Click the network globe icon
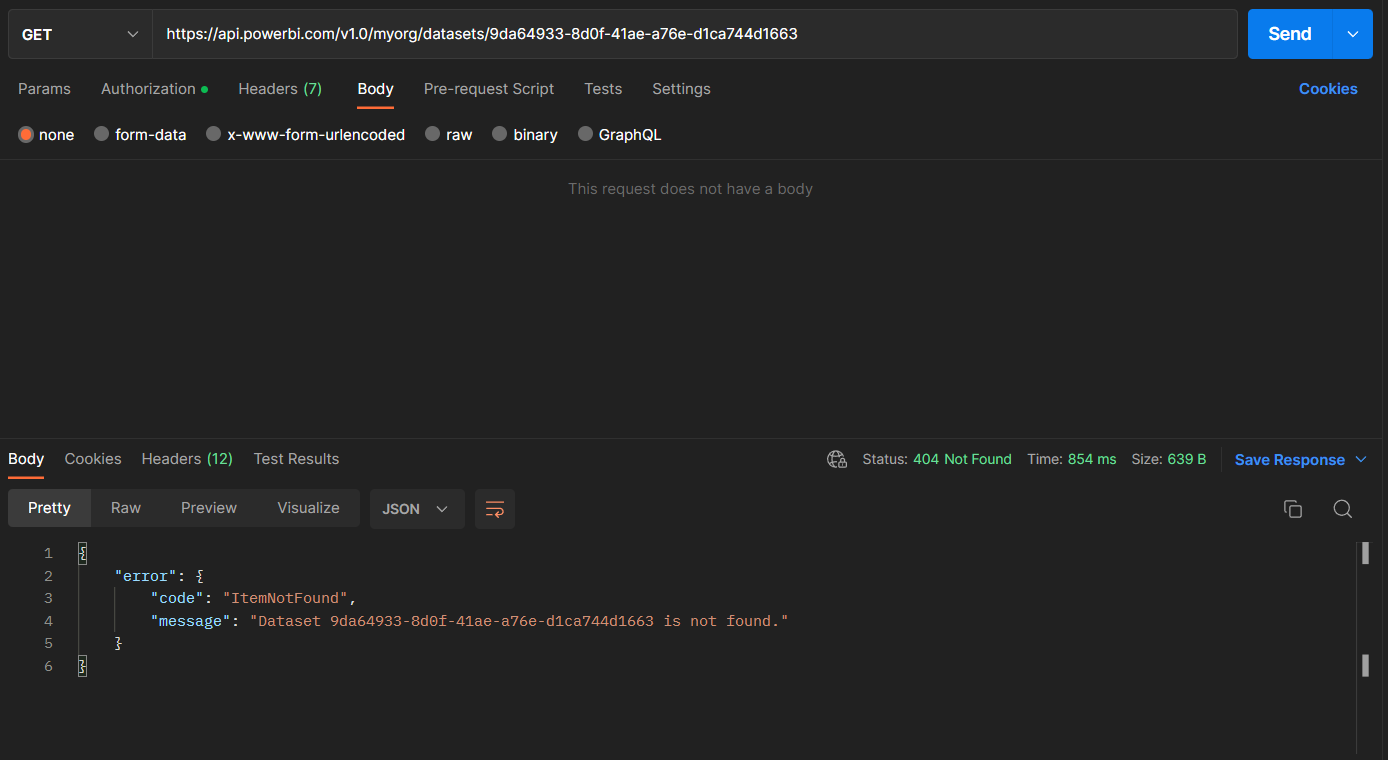 point(837,459)
